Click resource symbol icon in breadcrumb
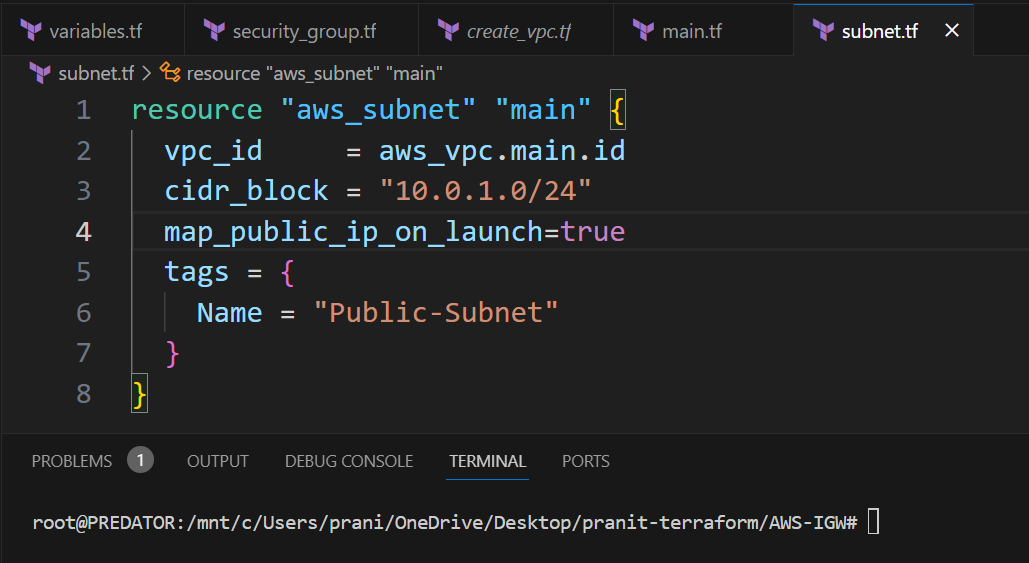Screen dimensions: 1029x563 point(170,73)
